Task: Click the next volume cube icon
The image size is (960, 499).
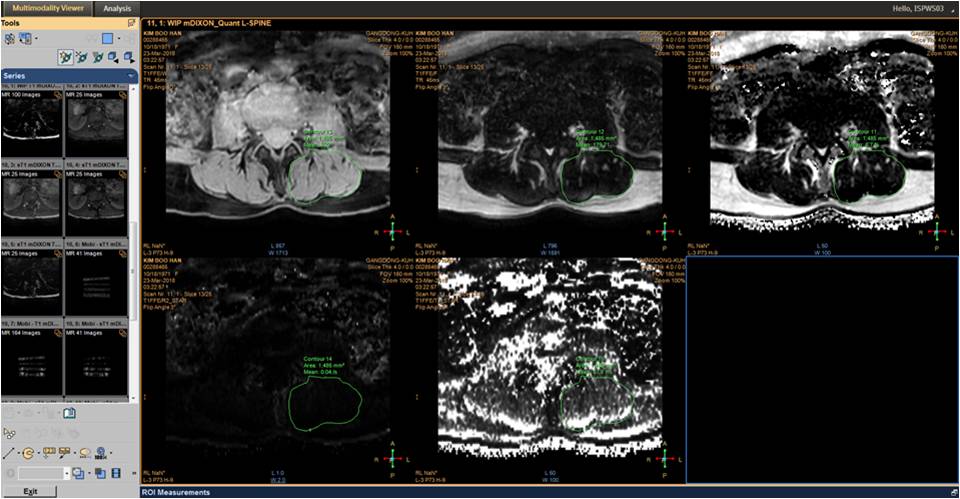Action: click(129, 57)
